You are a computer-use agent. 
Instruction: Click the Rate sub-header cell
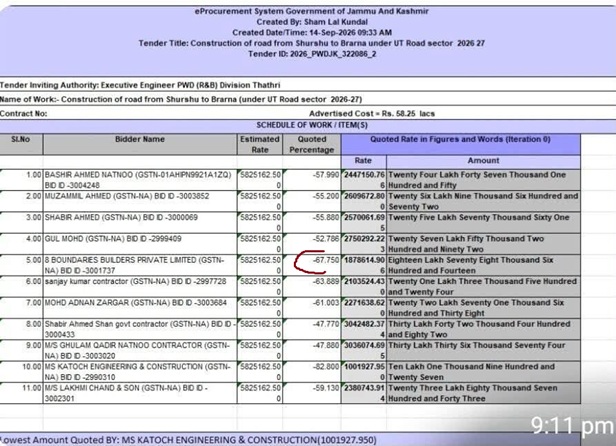click(x=363, y=161)
